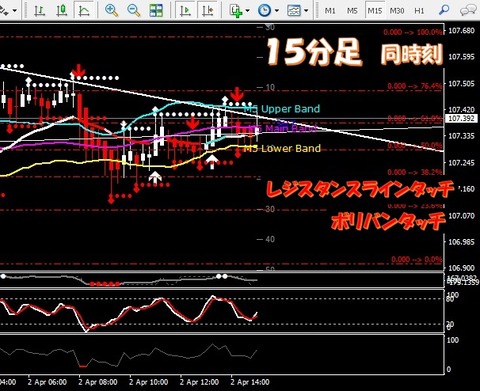Image resolution: width=480 pixels, height=391 pixels.
Task: Select the bar chart icon
Action: coord(40,11)
